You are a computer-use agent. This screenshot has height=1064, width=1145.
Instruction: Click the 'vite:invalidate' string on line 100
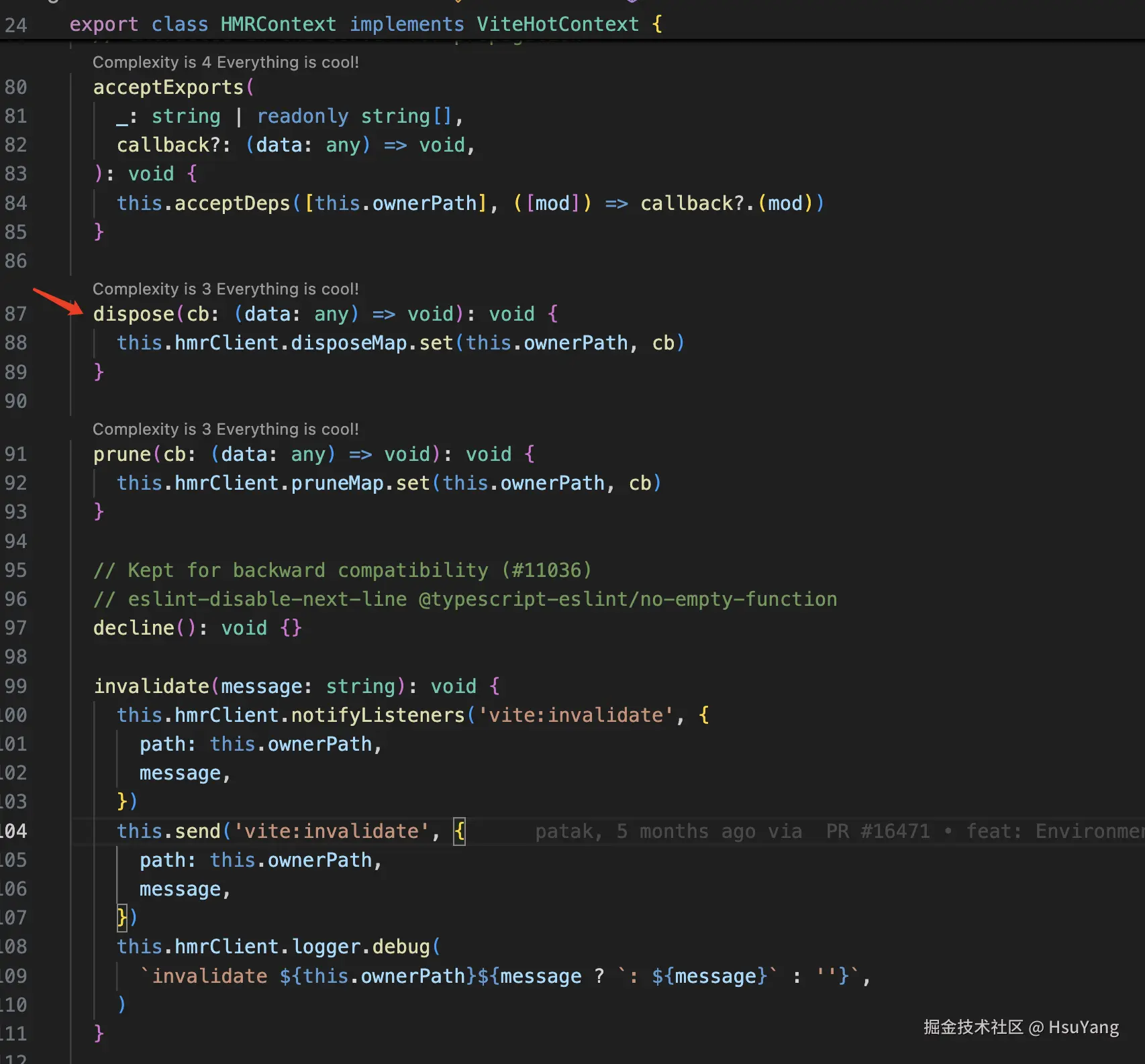pyautogui.click(x=576, y=715)
